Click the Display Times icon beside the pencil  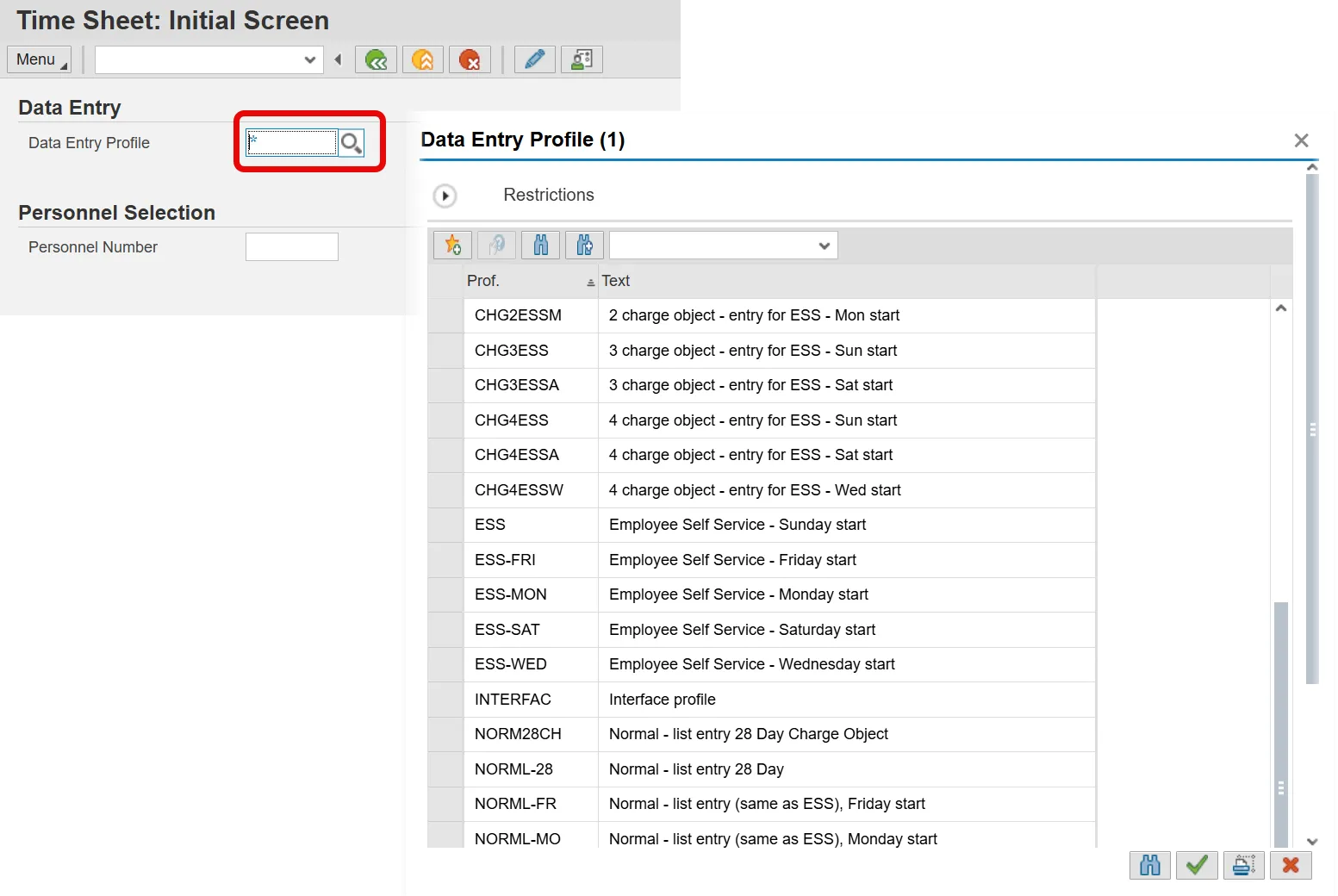(x=582, y=59)
